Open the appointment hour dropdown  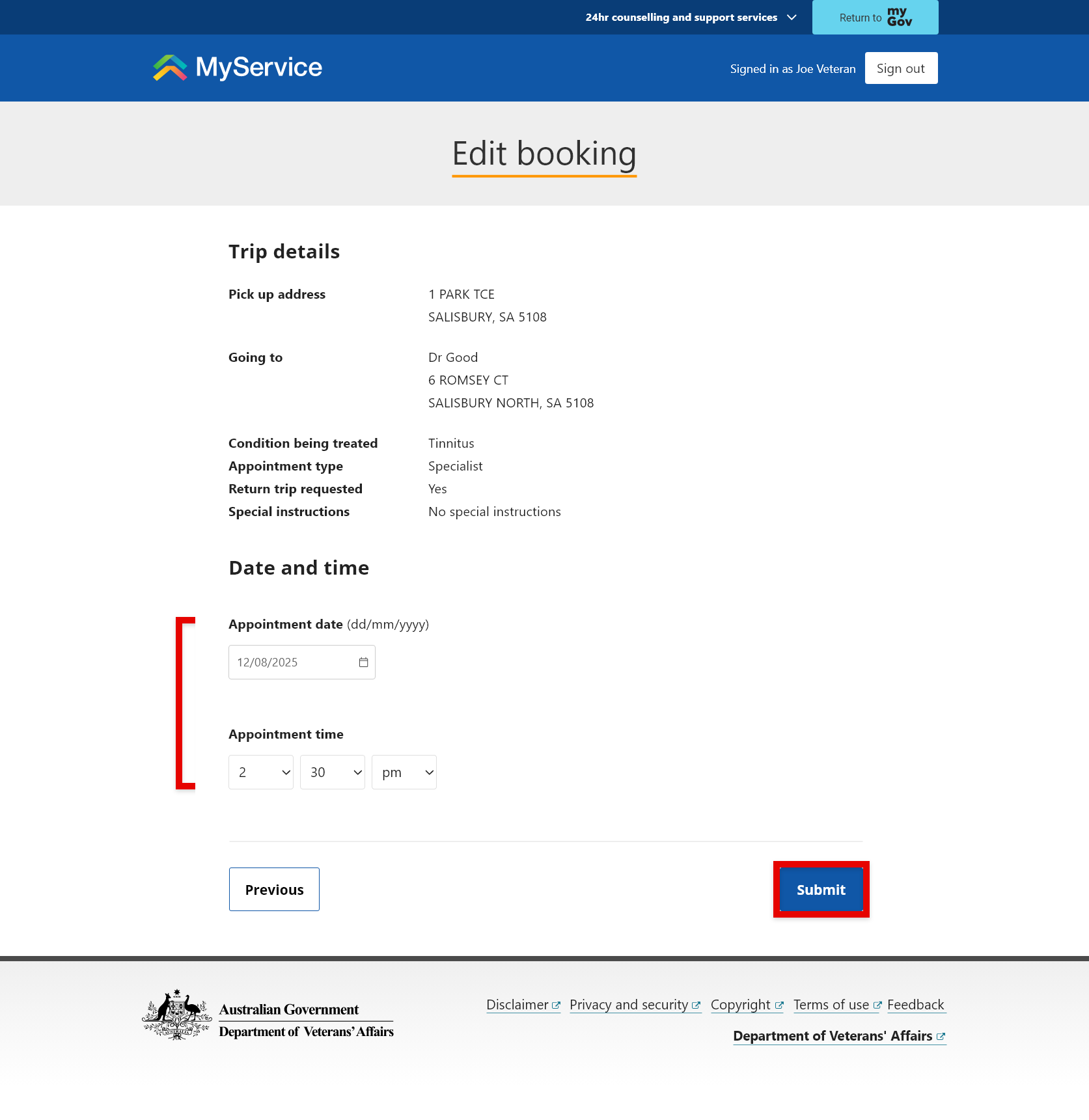[260, 772]
